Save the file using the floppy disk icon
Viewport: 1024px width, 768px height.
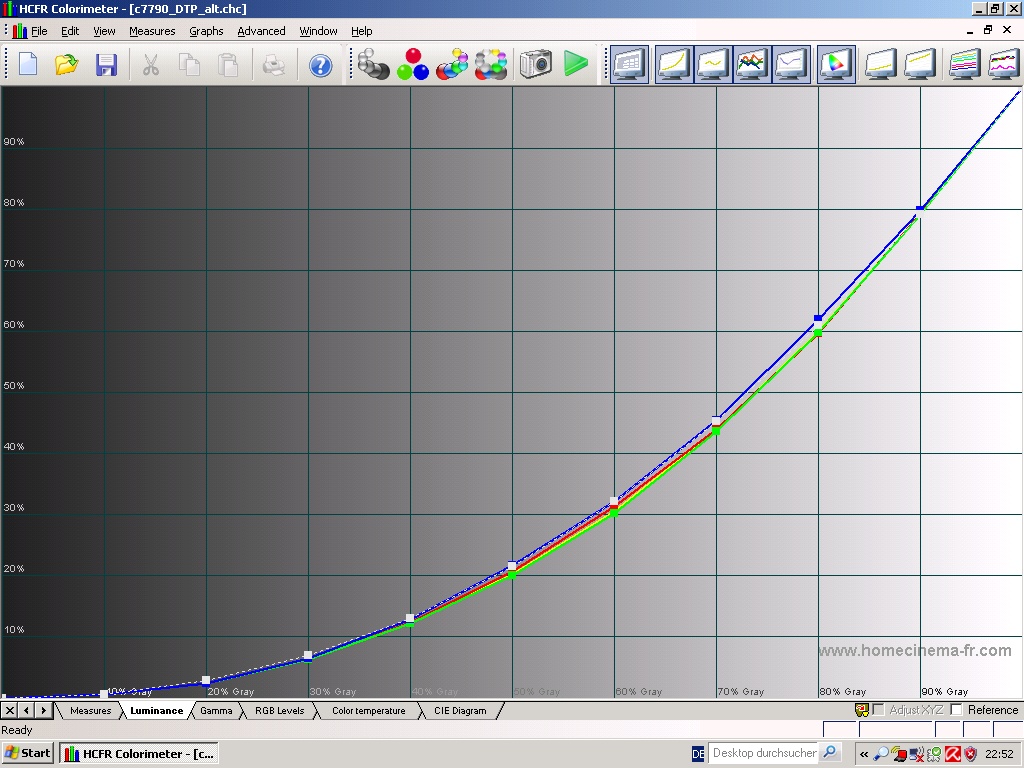click(x=106, y=65)
